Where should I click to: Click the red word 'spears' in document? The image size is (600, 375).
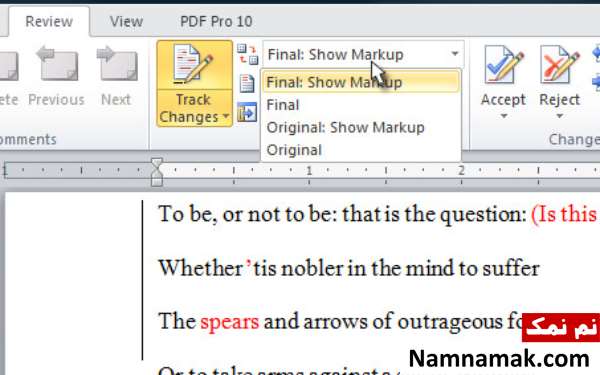(x=230, y=322)
